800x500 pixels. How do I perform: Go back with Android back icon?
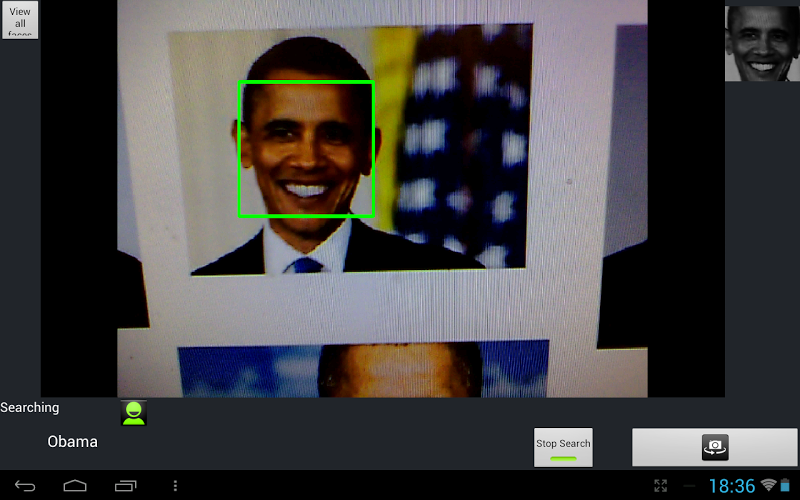pyautogui.click(x=24, y=486)
